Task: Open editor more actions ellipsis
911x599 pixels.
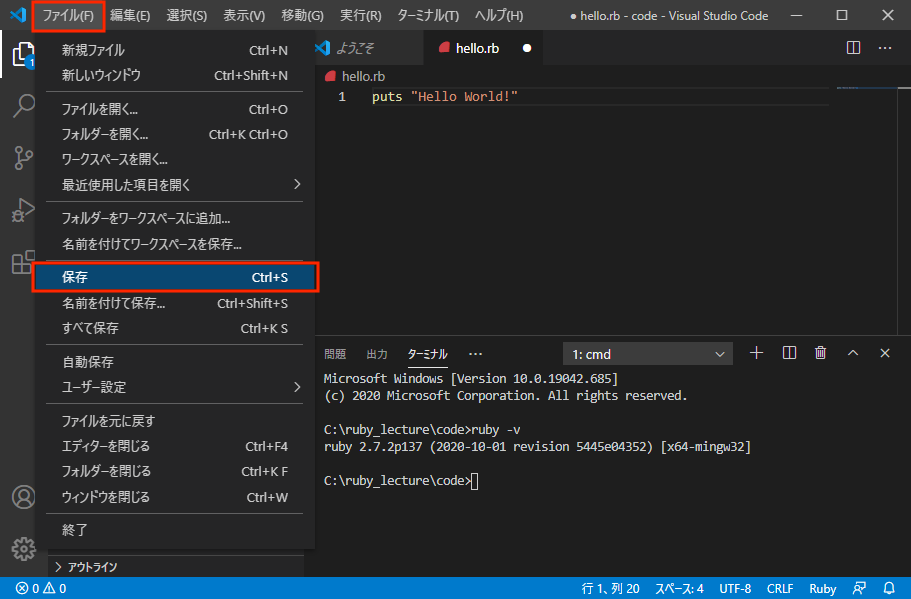Action: (x=884, y=48)
